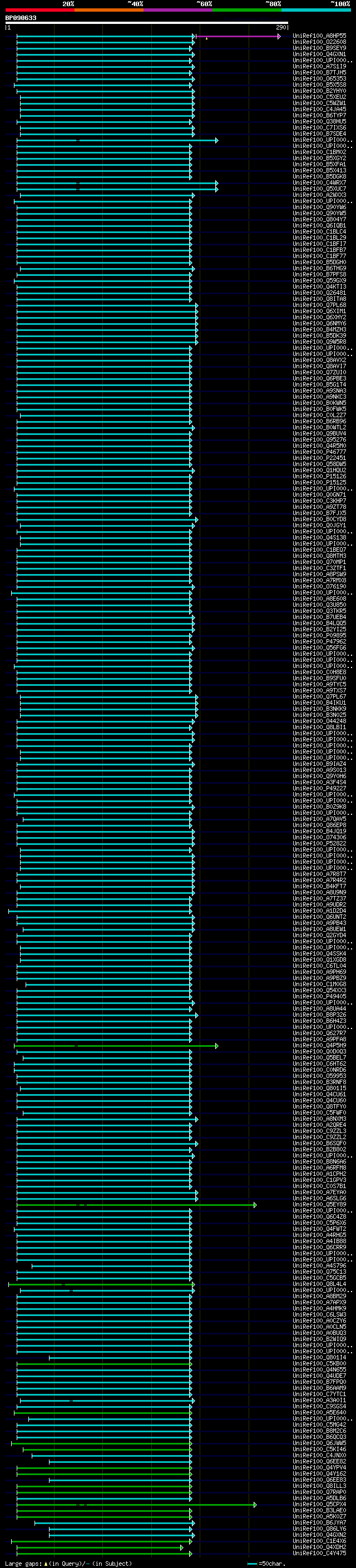Select hit label UniRef100_C5KB00

319,1363
